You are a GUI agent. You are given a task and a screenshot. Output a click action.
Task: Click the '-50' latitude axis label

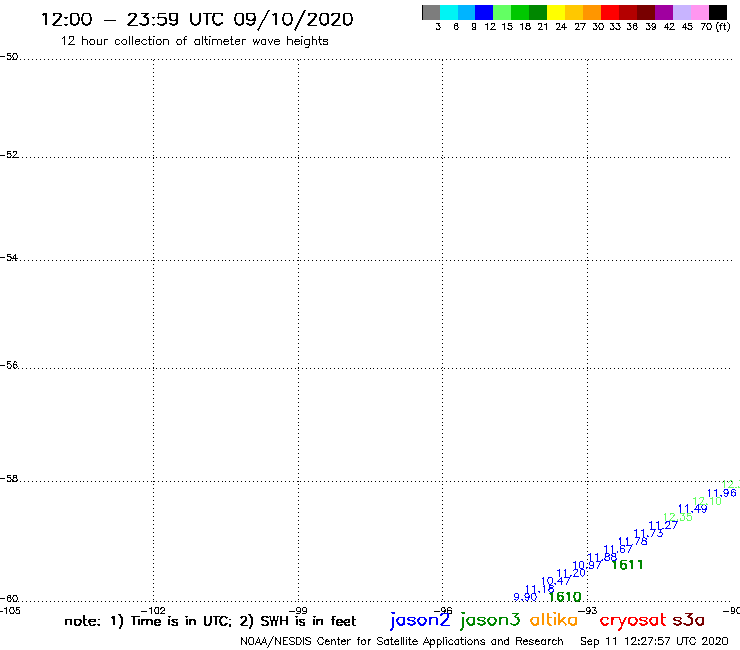(x=9, y=57)
